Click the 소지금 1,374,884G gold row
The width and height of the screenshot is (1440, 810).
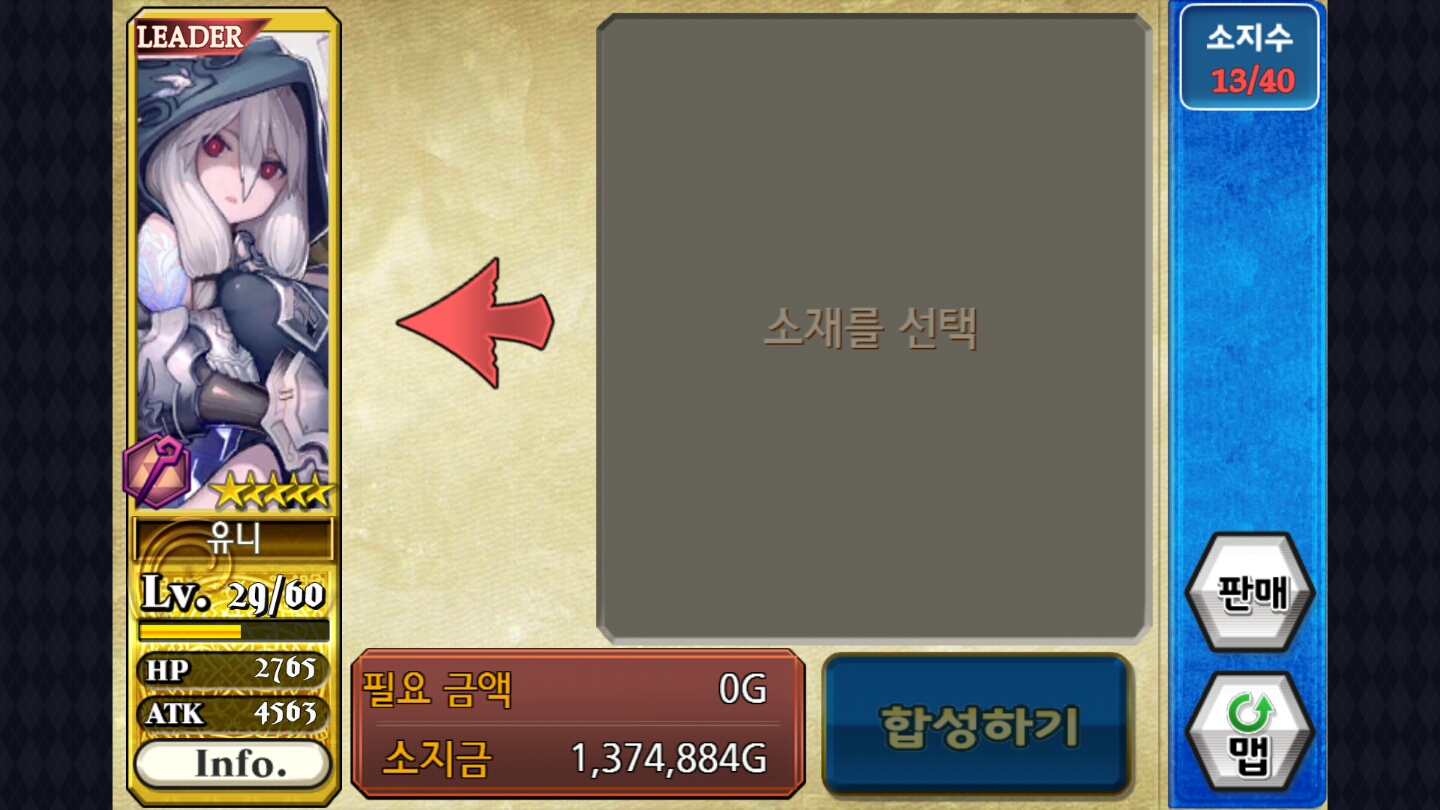pos(575,758)
